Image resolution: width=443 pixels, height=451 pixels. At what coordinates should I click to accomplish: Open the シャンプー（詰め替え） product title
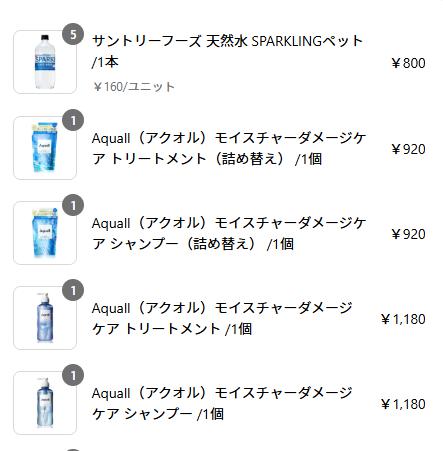coord(229,233)
